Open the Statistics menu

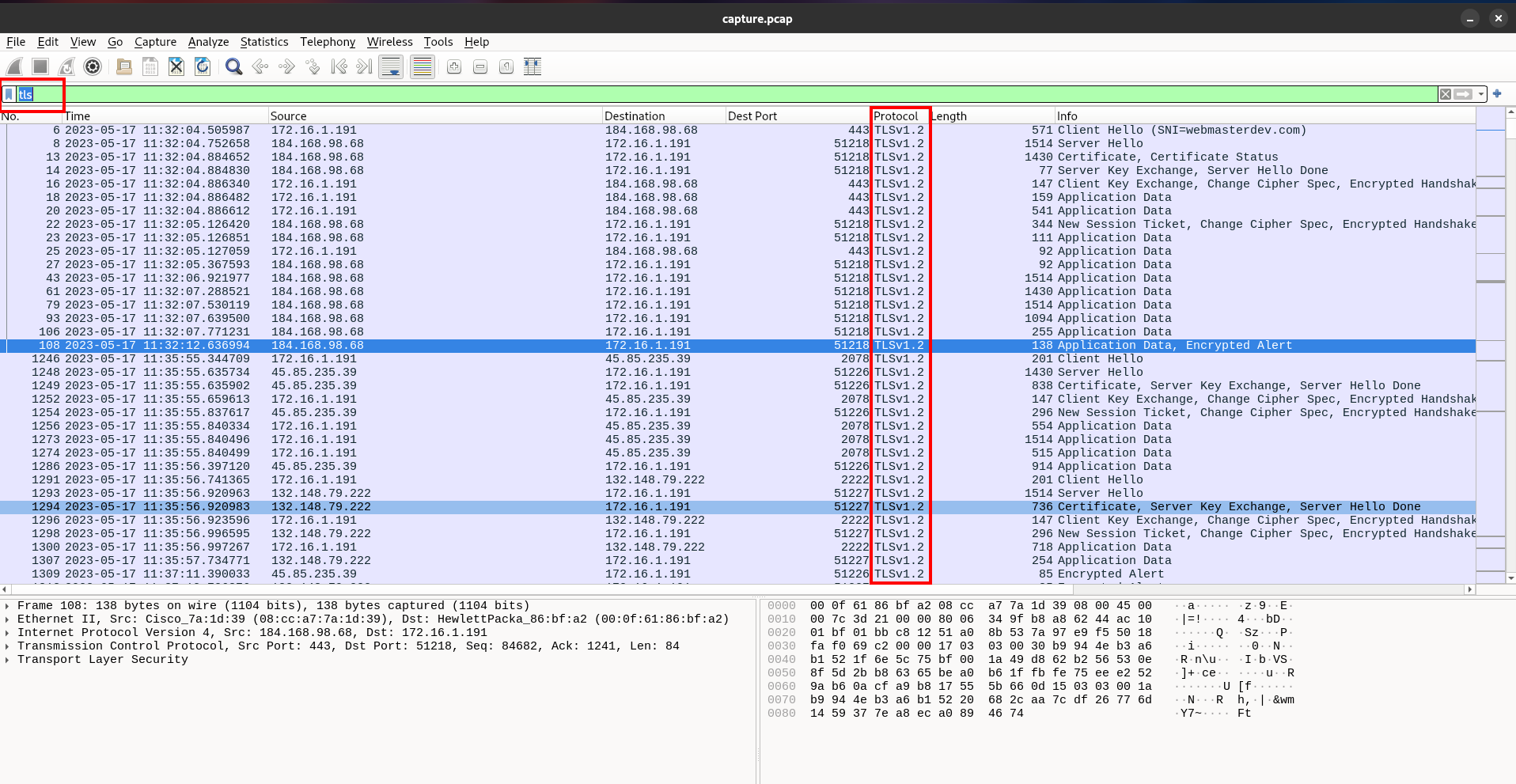click(264, 42)
